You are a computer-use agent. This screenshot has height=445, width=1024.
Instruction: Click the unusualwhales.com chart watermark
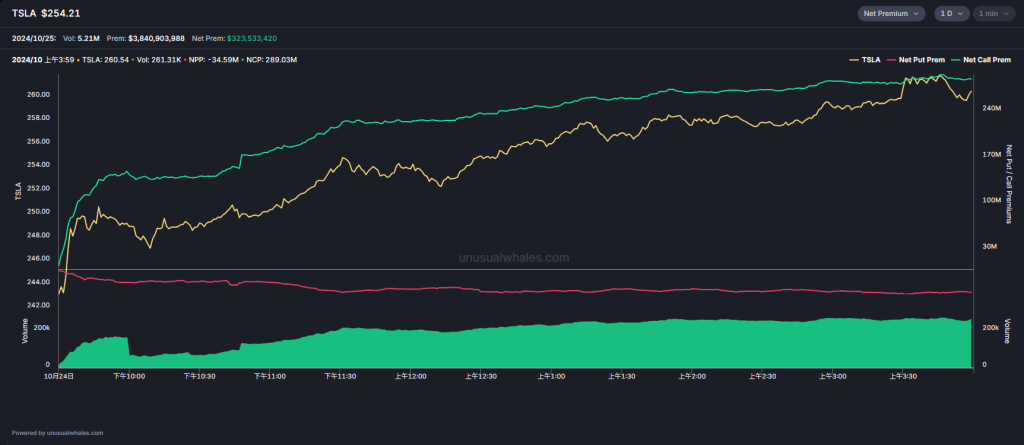point(514,257)
